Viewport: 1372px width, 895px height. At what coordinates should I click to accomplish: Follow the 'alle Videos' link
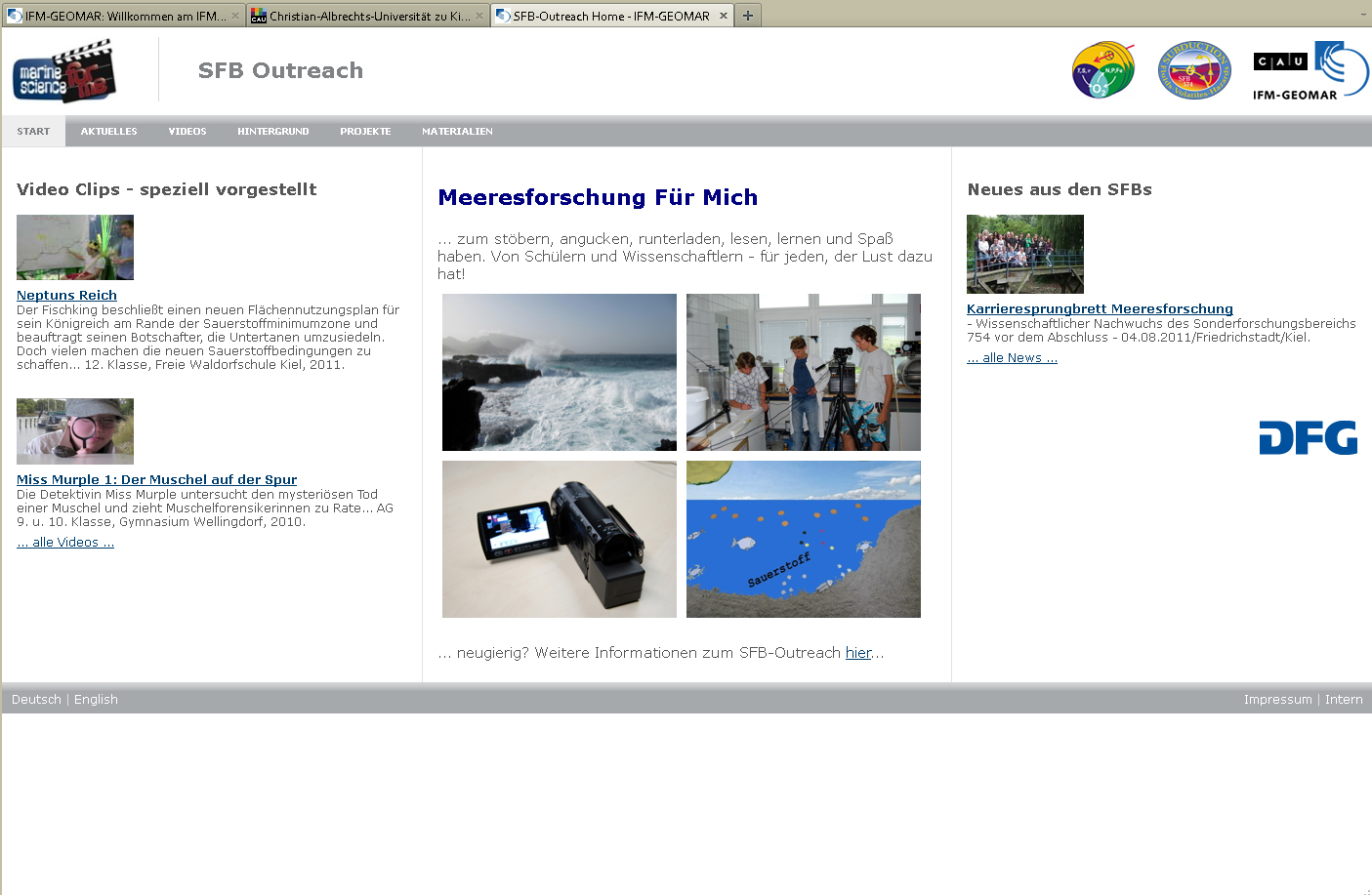tap(65, 543)
